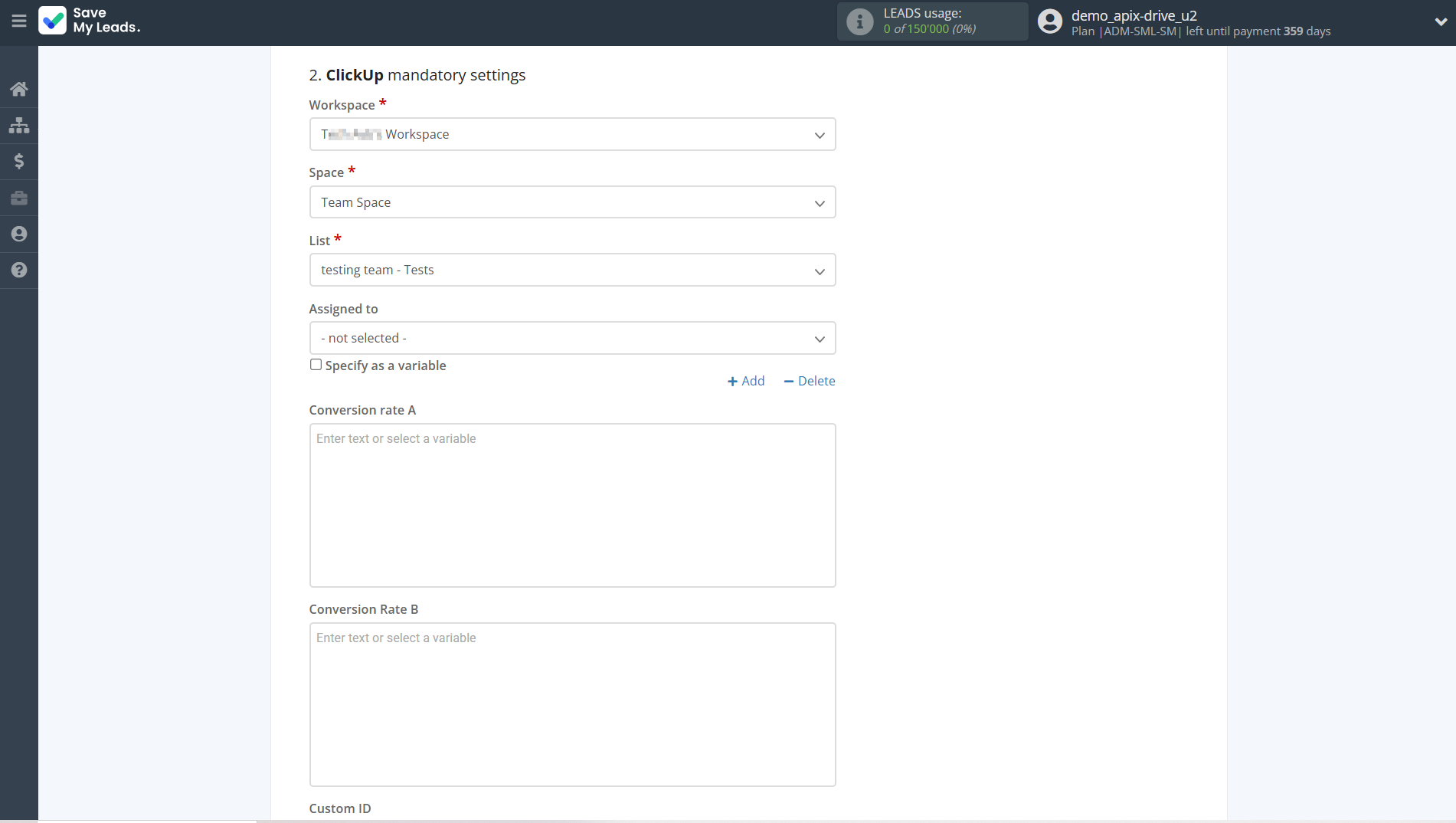1456x823 pixels.
Task: Open the Space dropdown showing Team Space
Action: tap(572, 202)
